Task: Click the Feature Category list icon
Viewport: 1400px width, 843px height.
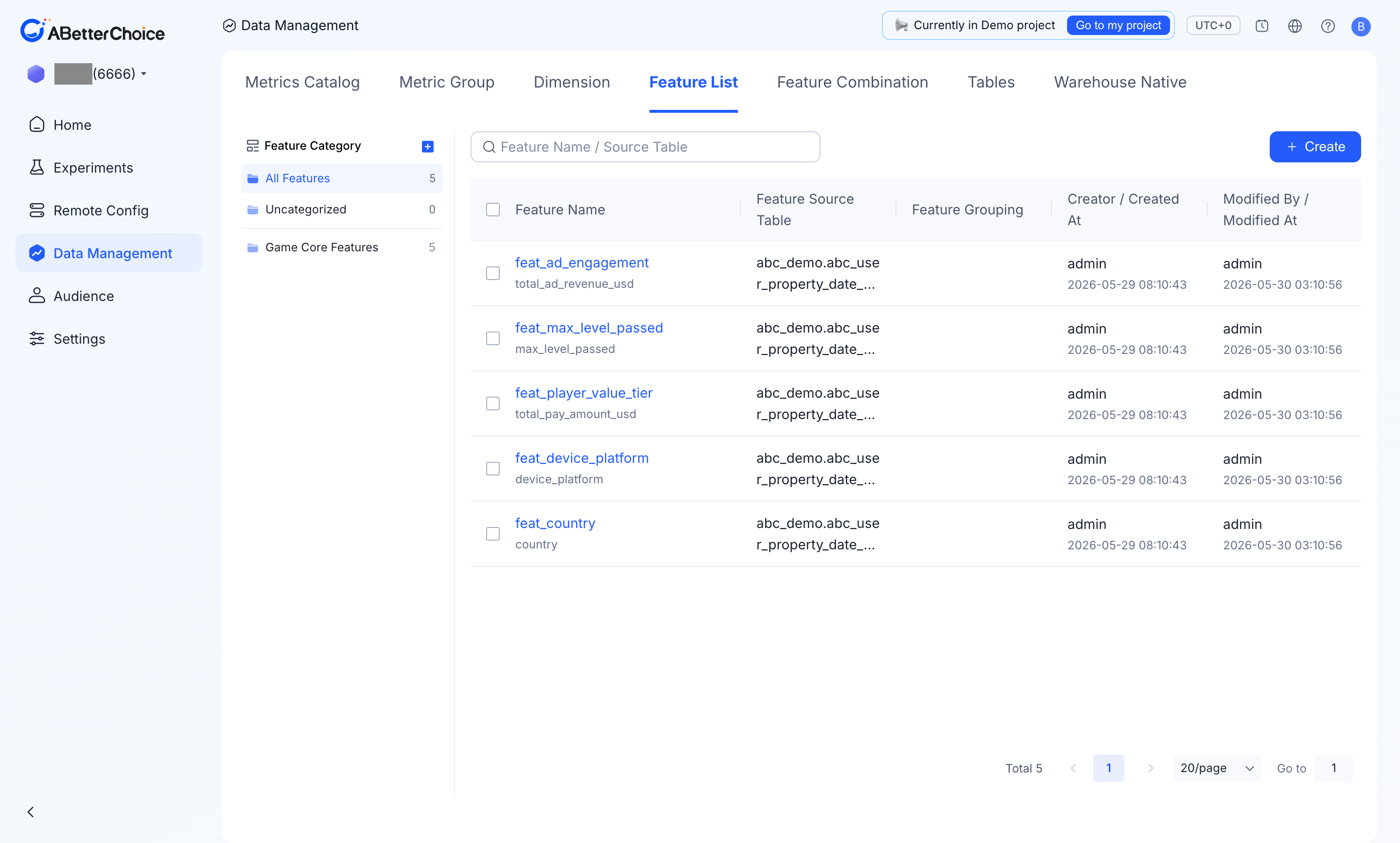Action: tap(253, 146)
